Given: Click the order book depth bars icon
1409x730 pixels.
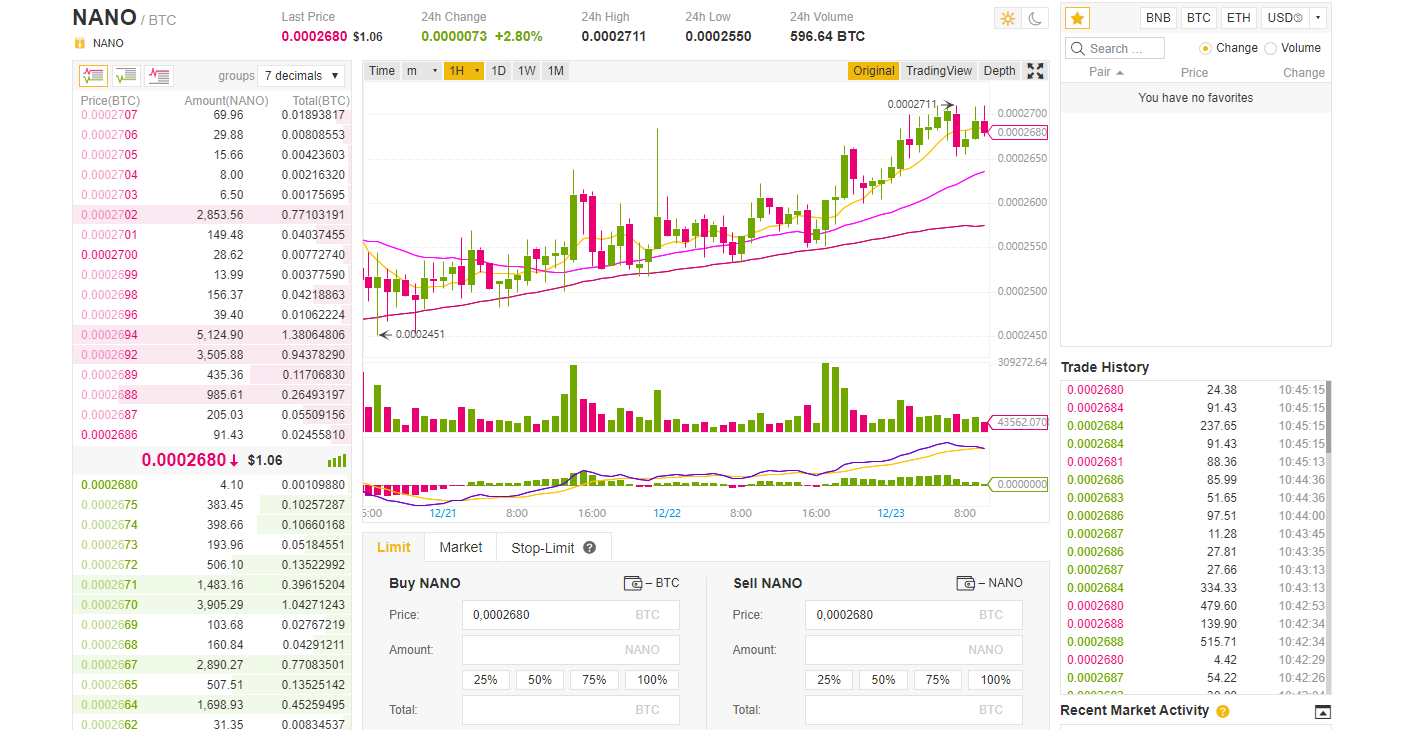Looking at the screenshot, I should tap(337, 460).
